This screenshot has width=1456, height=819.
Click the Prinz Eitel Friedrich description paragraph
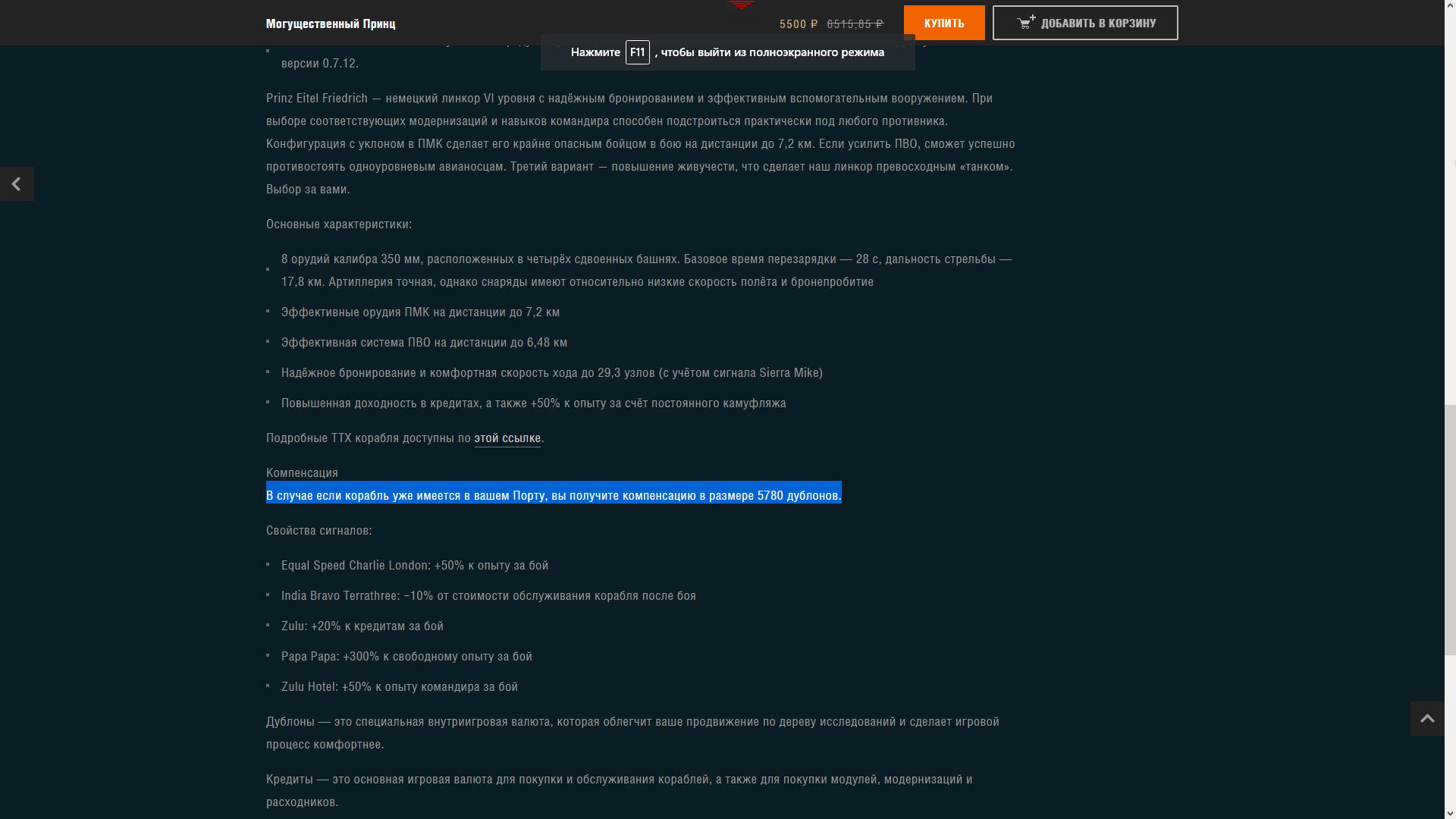pos(641,143)
